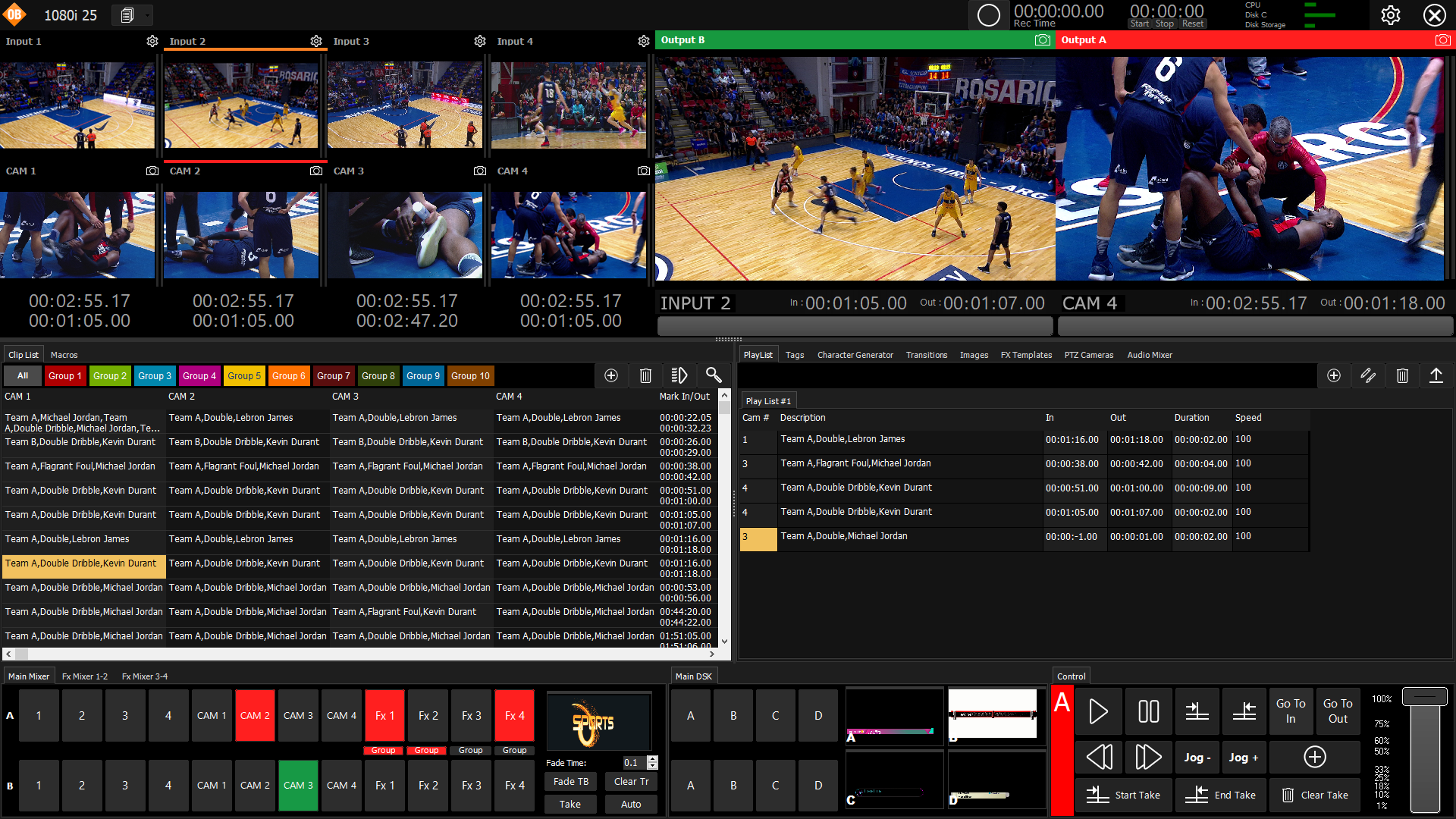Delete selected clip using the trash icon
This screenshot has width=1456, height=819.
coord(645,375)
